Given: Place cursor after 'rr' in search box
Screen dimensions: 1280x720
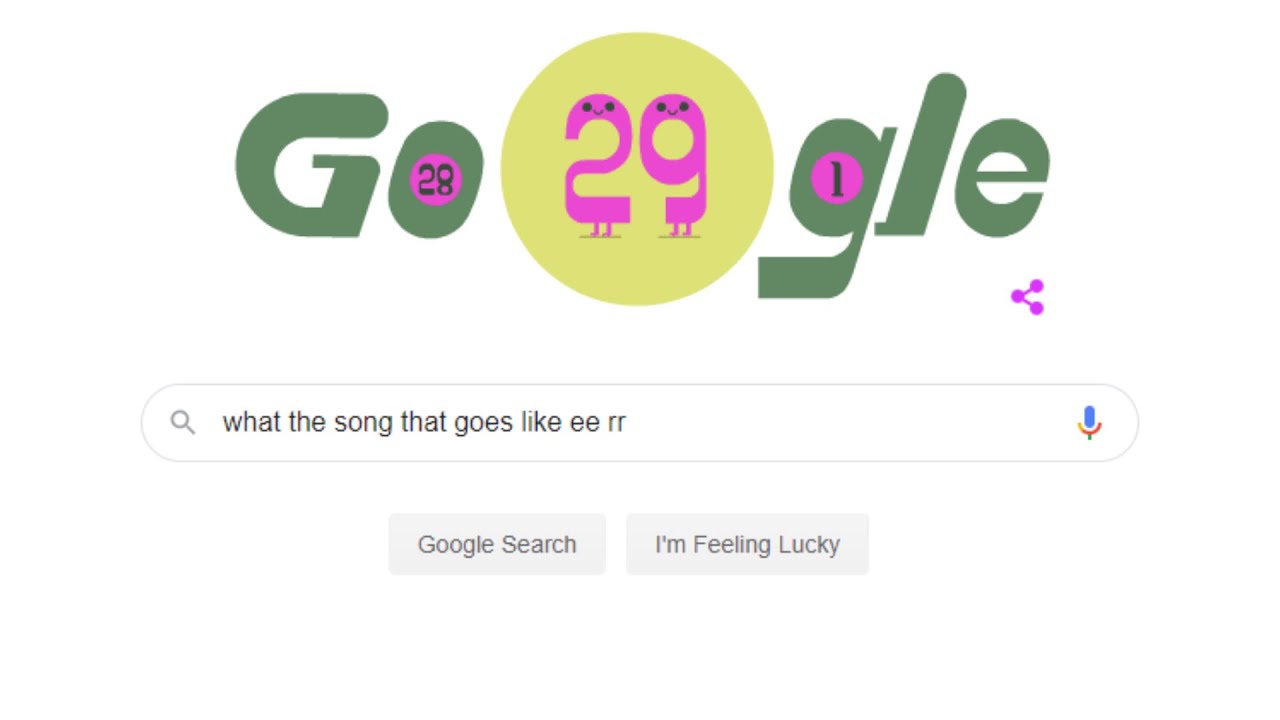Looking at the screenshot, I should pos(627,423).
